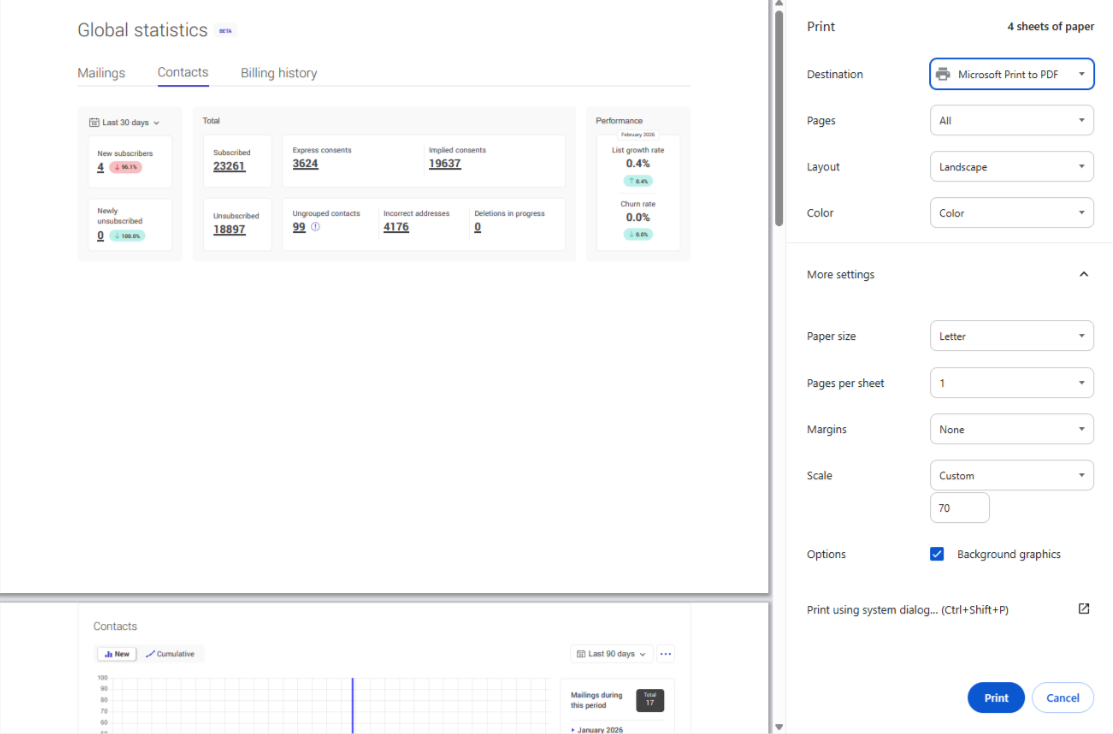Click the printer icon in the Destination field

click(x=941, y=73)
